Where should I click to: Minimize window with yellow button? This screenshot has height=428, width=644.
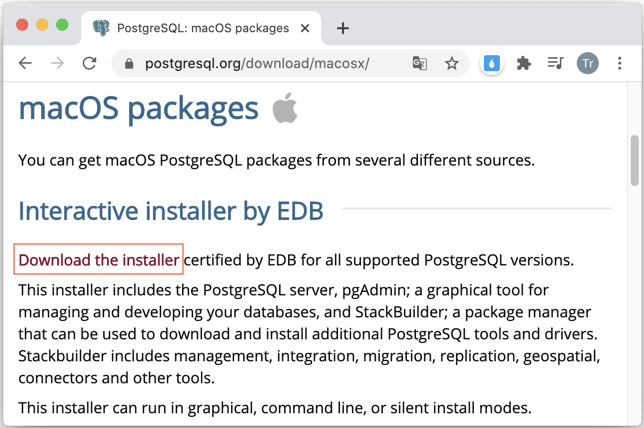(x=42, y=25)
